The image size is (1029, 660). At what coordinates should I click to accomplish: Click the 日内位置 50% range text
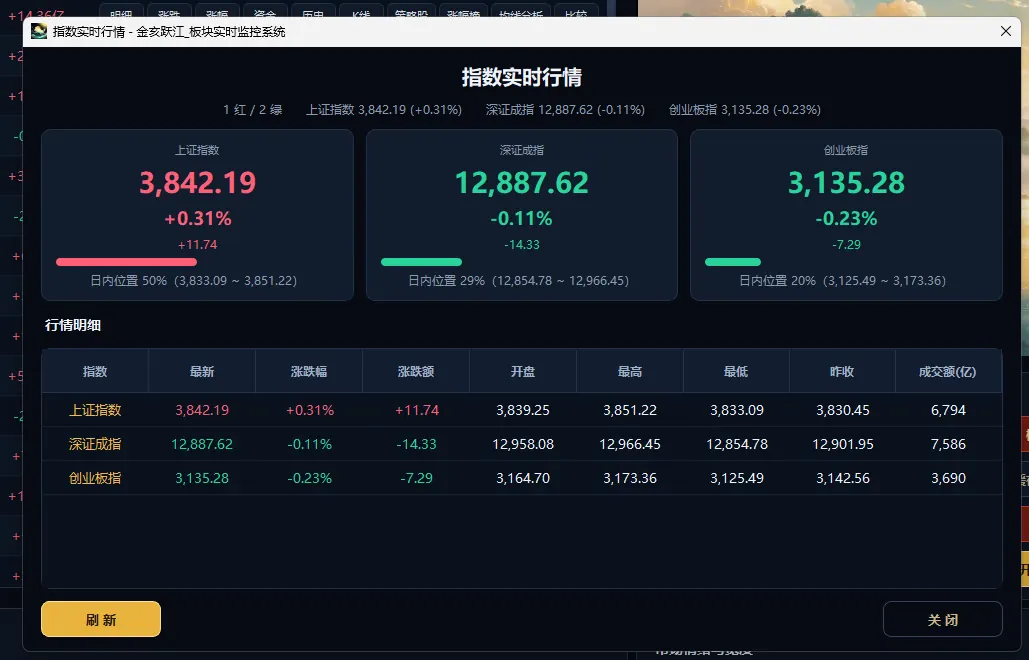click(x=194, y=281)
